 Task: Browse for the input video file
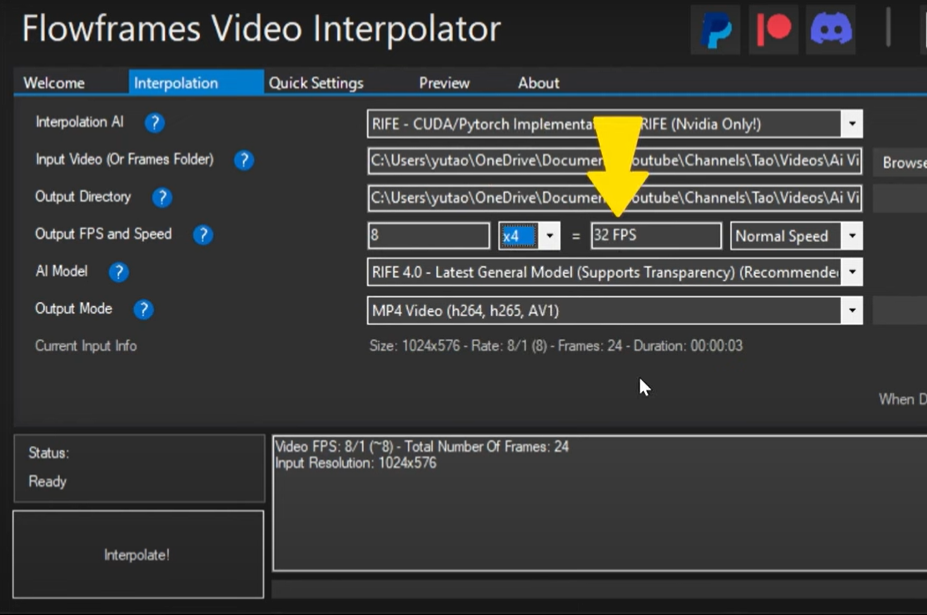pos(900,162)
